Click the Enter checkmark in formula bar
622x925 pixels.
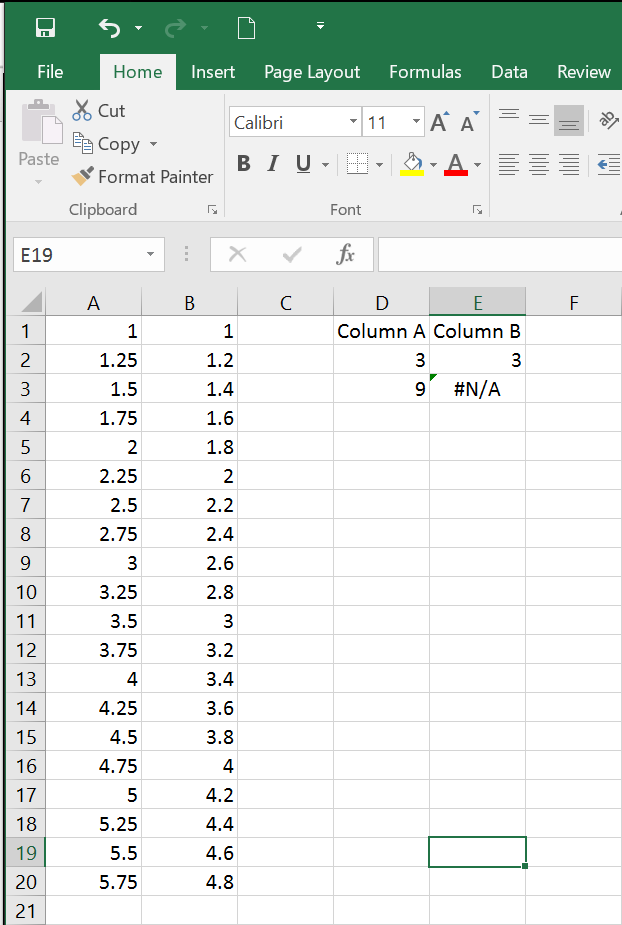(292, 255)
